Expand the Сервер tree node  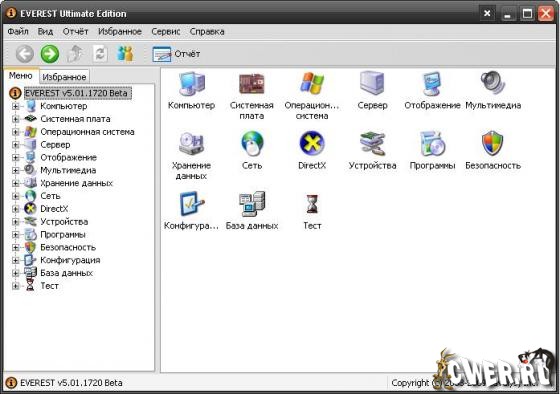(x=15, y=145)
